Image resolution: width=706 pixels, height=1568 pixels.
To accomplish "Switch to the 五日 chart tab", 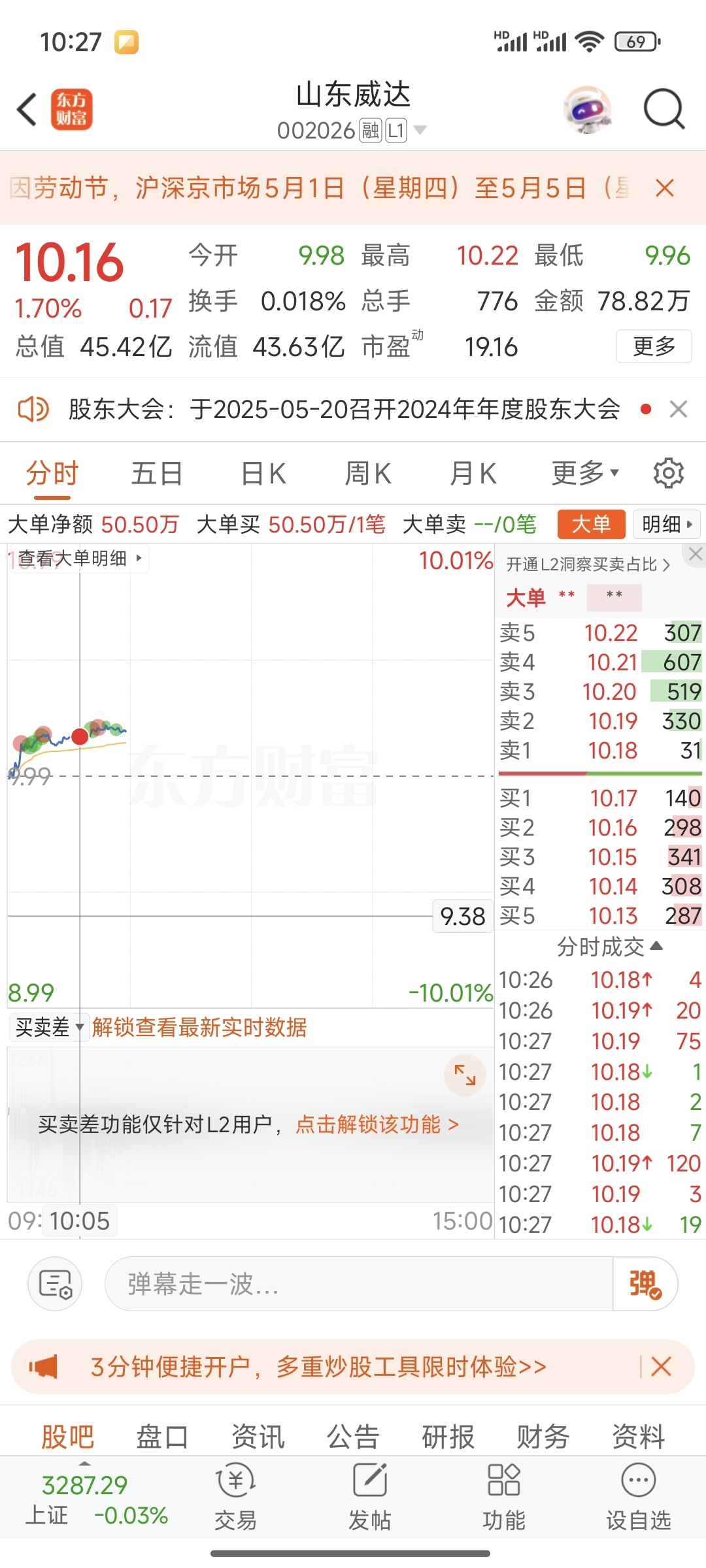I will click(x=157, y=473).
